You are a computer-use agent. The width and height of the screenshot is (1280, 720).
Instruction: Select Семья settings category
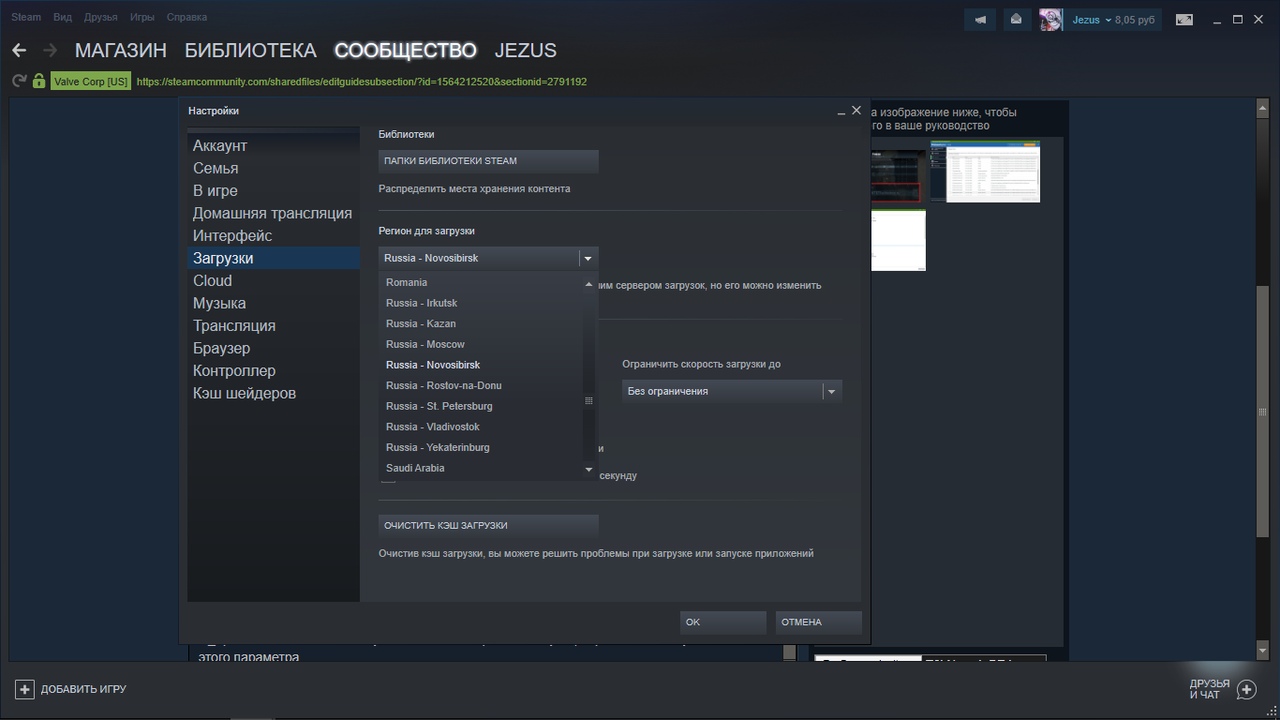(273, 168)
